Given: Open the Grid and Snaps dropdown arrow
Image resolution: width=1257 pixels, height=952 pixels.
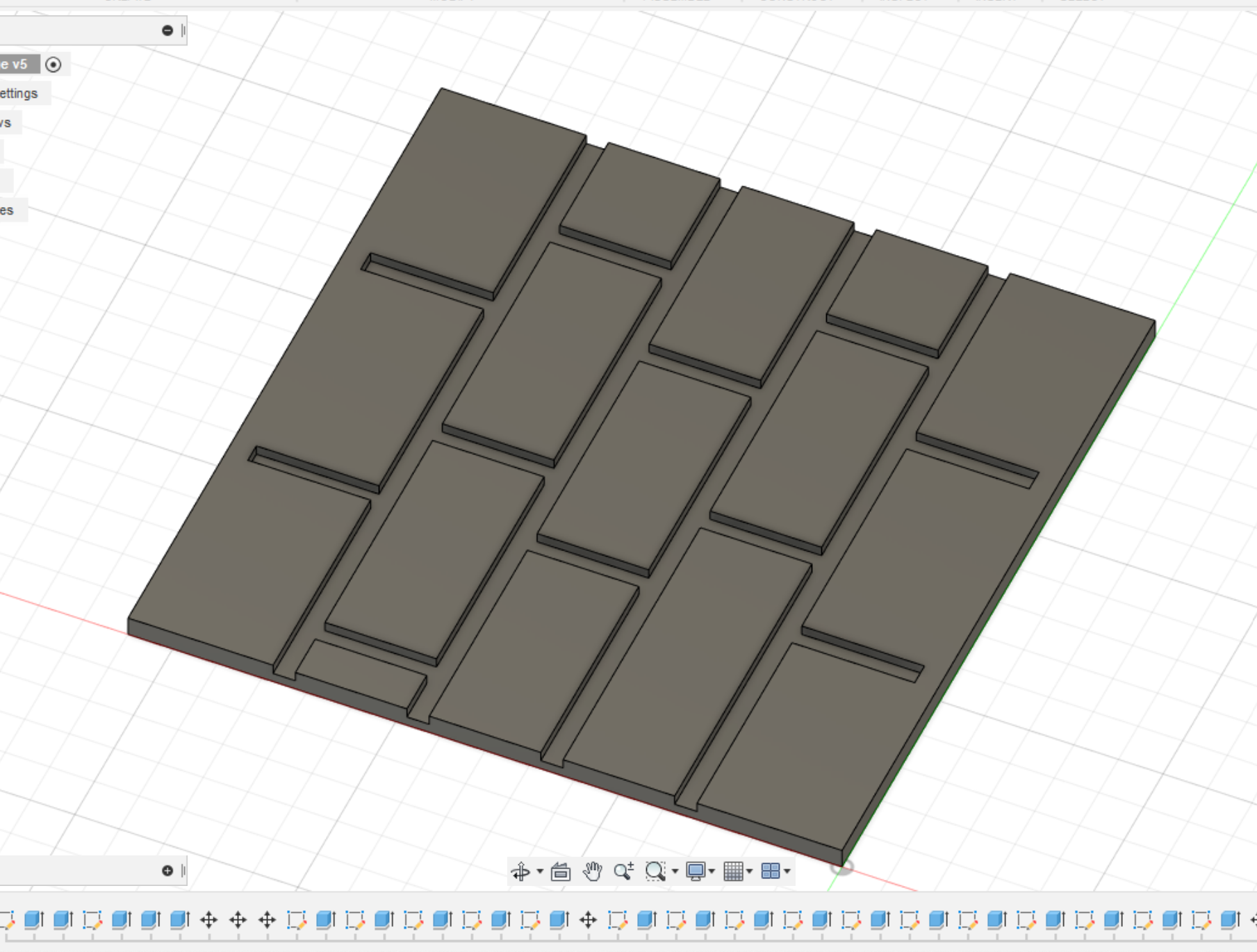Looking at the screenshot, I should 749,871.
